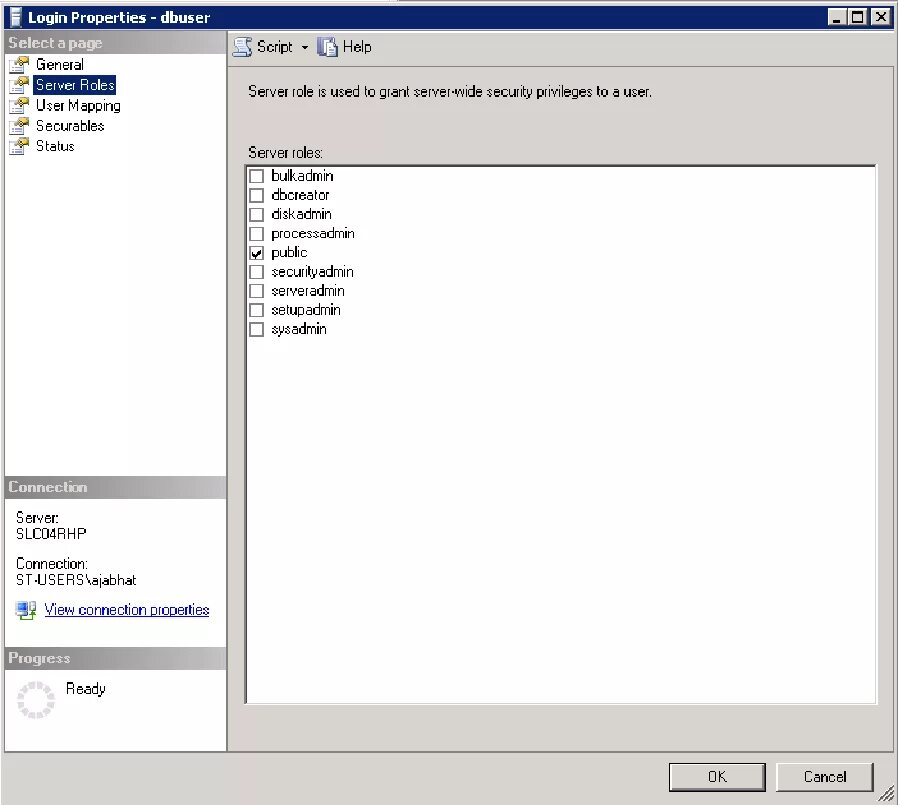Enable the setupadmin role checkbox

pyautogui.click(x=257, y=310)
